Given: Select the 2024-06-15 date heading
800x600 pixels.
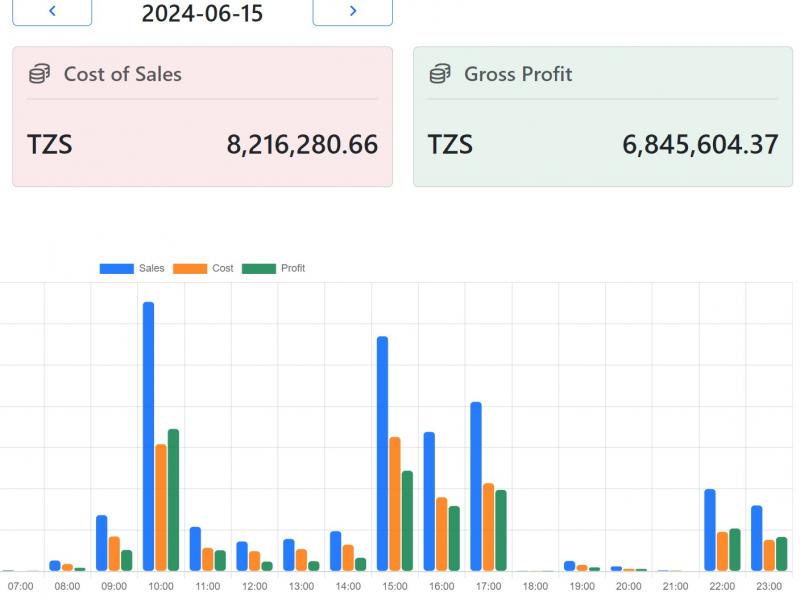Looking at the screenshot, I should coord(202,13).
